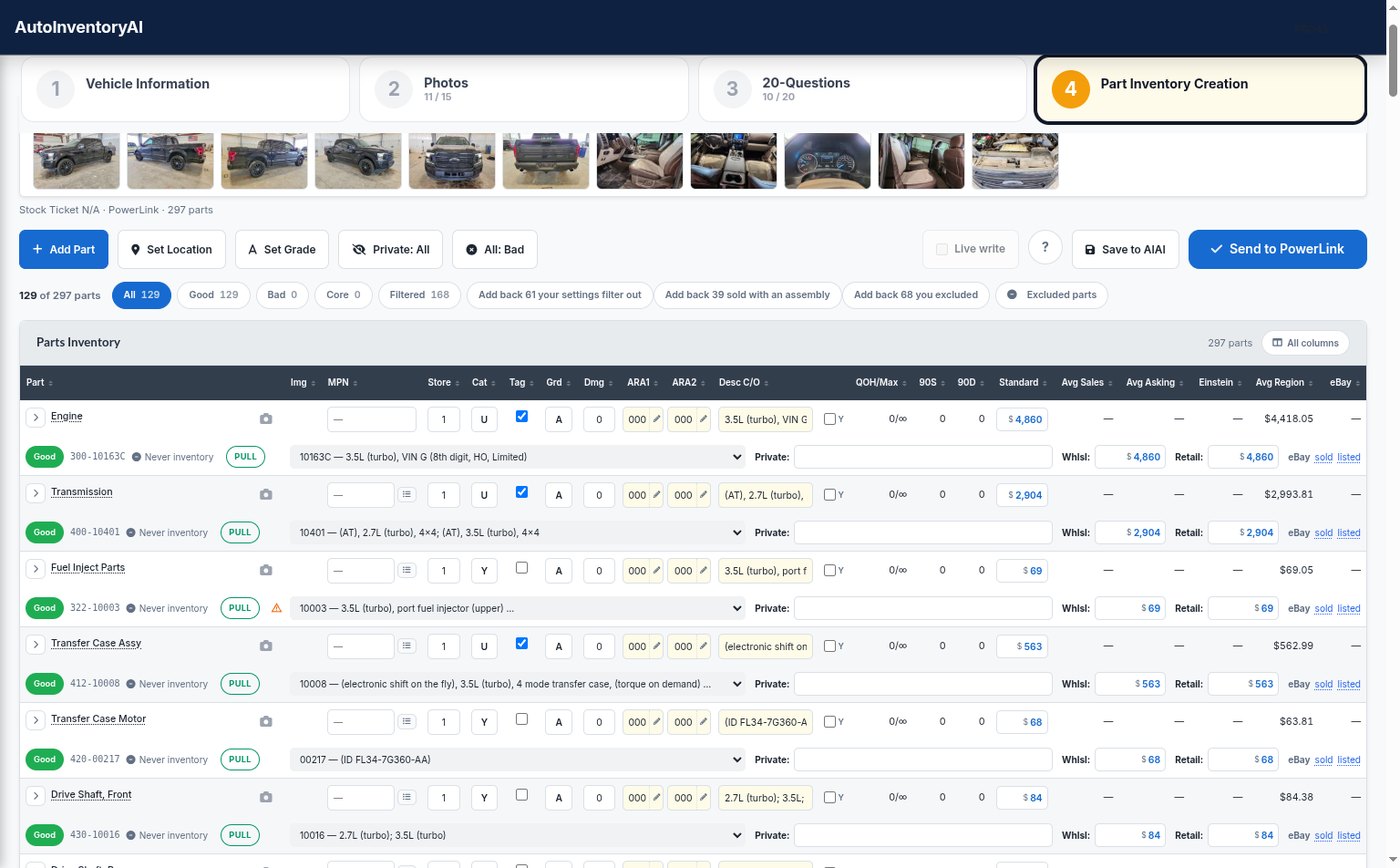The width and height of the screenshot is (1400, 868).
Task: Expand the Drive Shaft, Front row
Action: (x=35, y=796)
